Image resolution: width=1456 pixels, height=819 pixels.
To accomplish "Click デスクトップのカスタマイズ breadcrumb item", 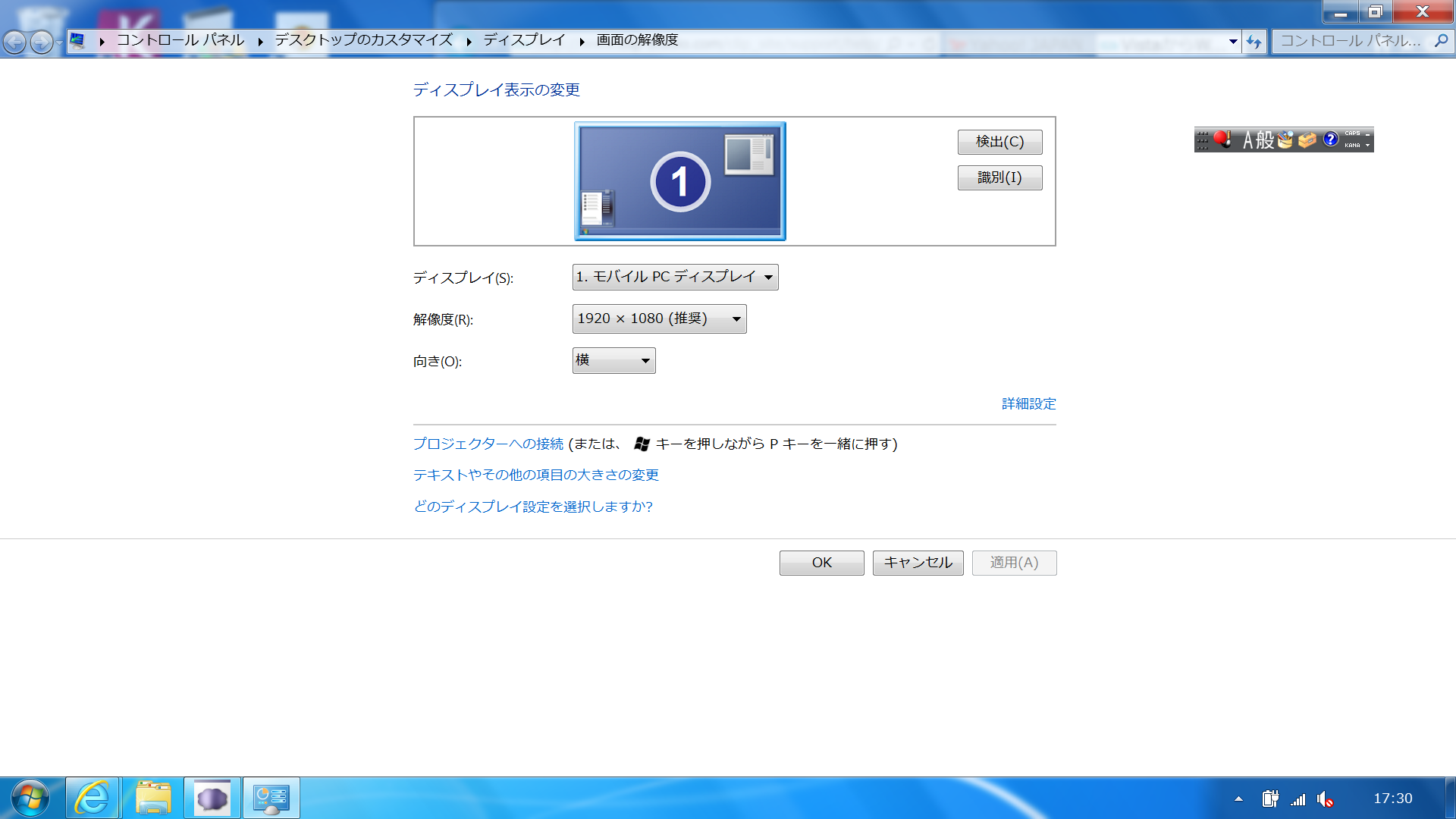I will click(x=363, y=40).
